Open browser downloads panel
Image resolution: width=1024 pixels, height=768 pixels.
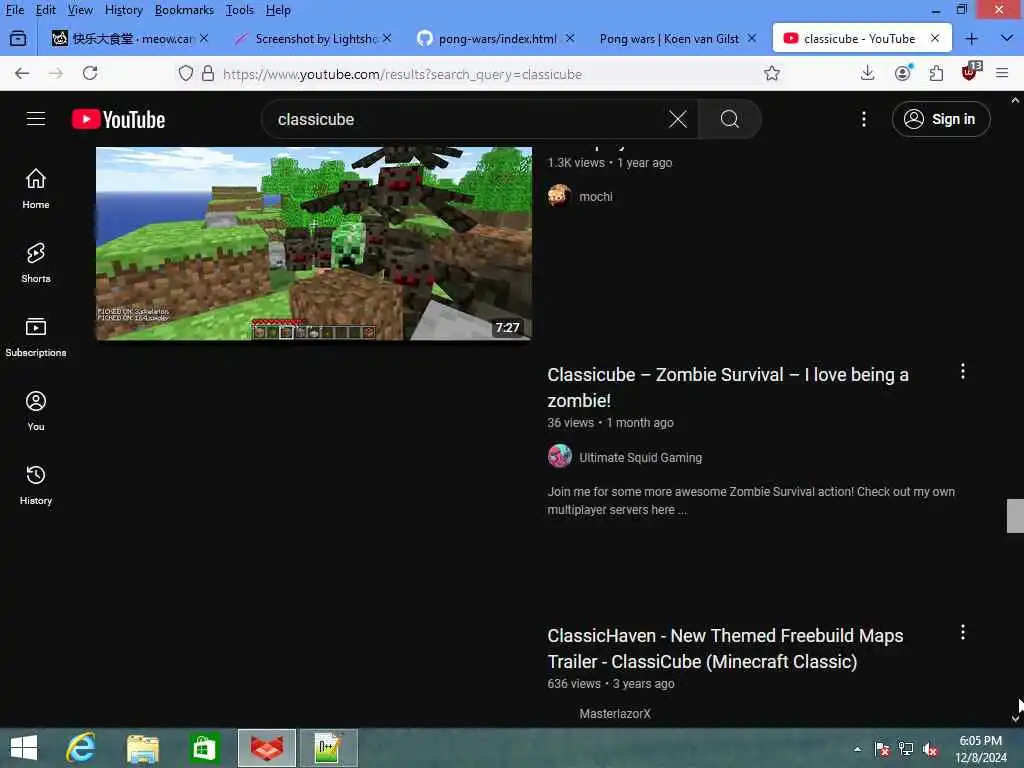pyautogui.click(x=867, y=73)
